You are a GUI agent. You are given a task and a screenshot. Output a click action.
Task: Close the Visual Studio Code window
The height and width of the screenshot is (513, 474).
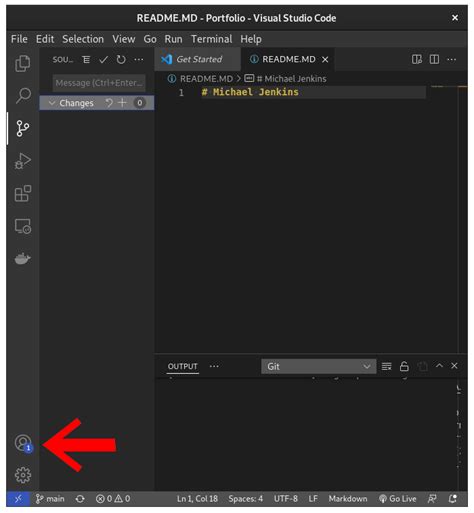coord(455,18)
